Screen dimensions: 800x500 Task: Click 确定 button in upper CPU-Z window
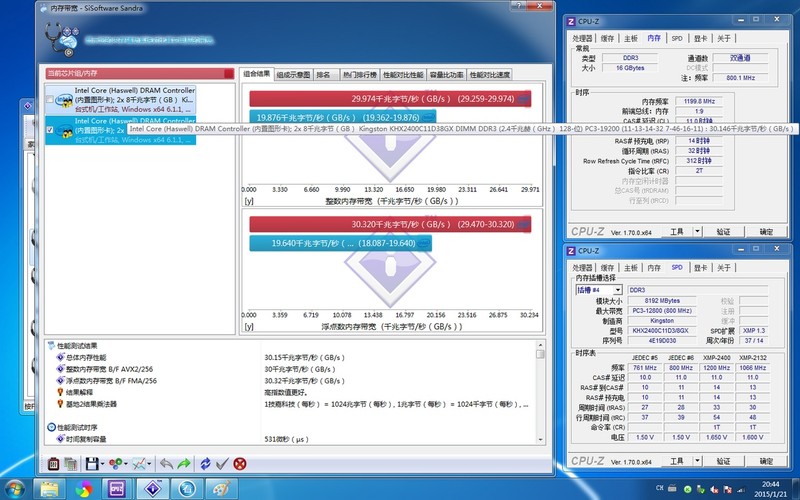(x=766, y=232)
